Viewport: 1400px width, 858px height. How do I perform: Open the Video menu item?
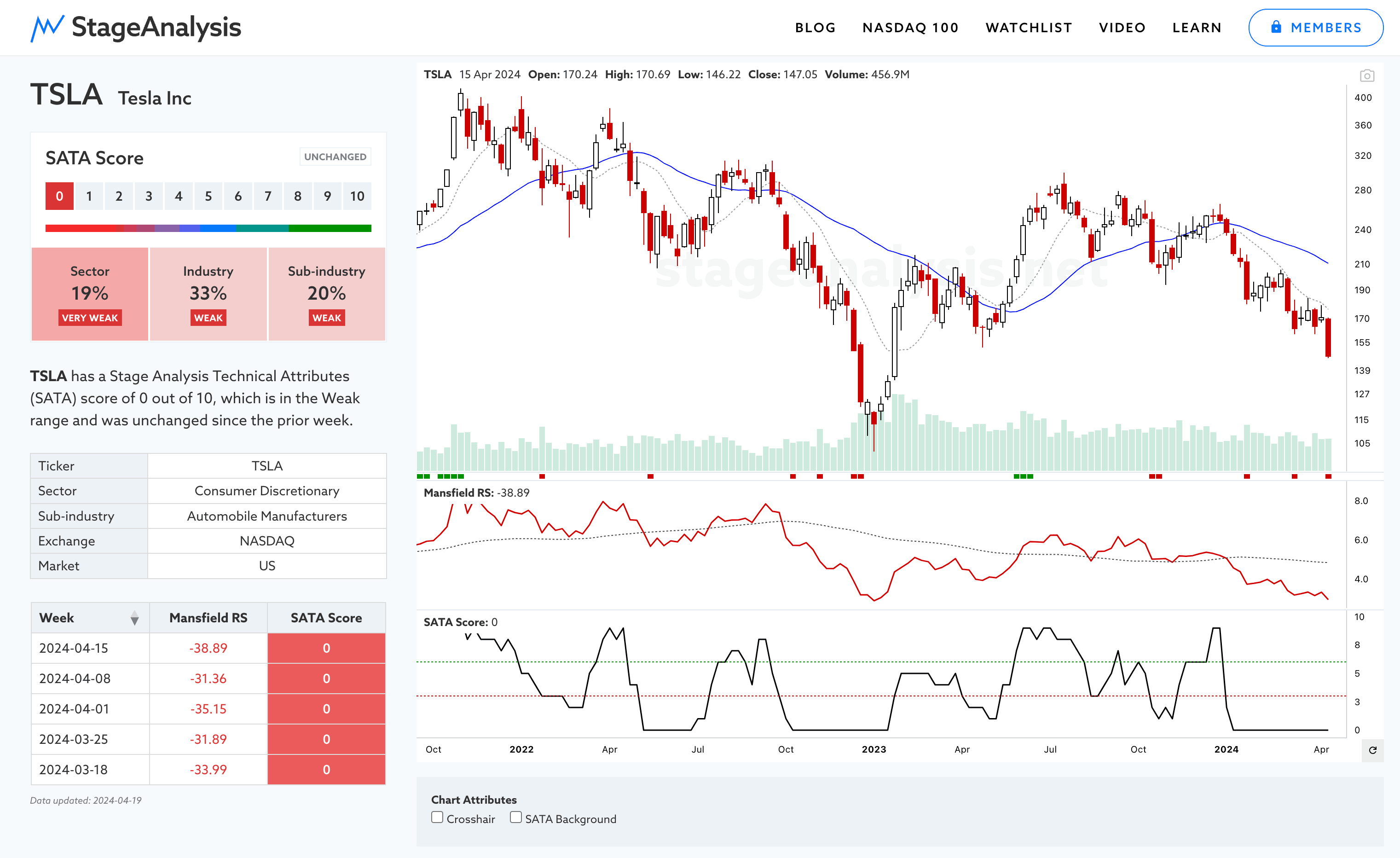pos(1122,28)
